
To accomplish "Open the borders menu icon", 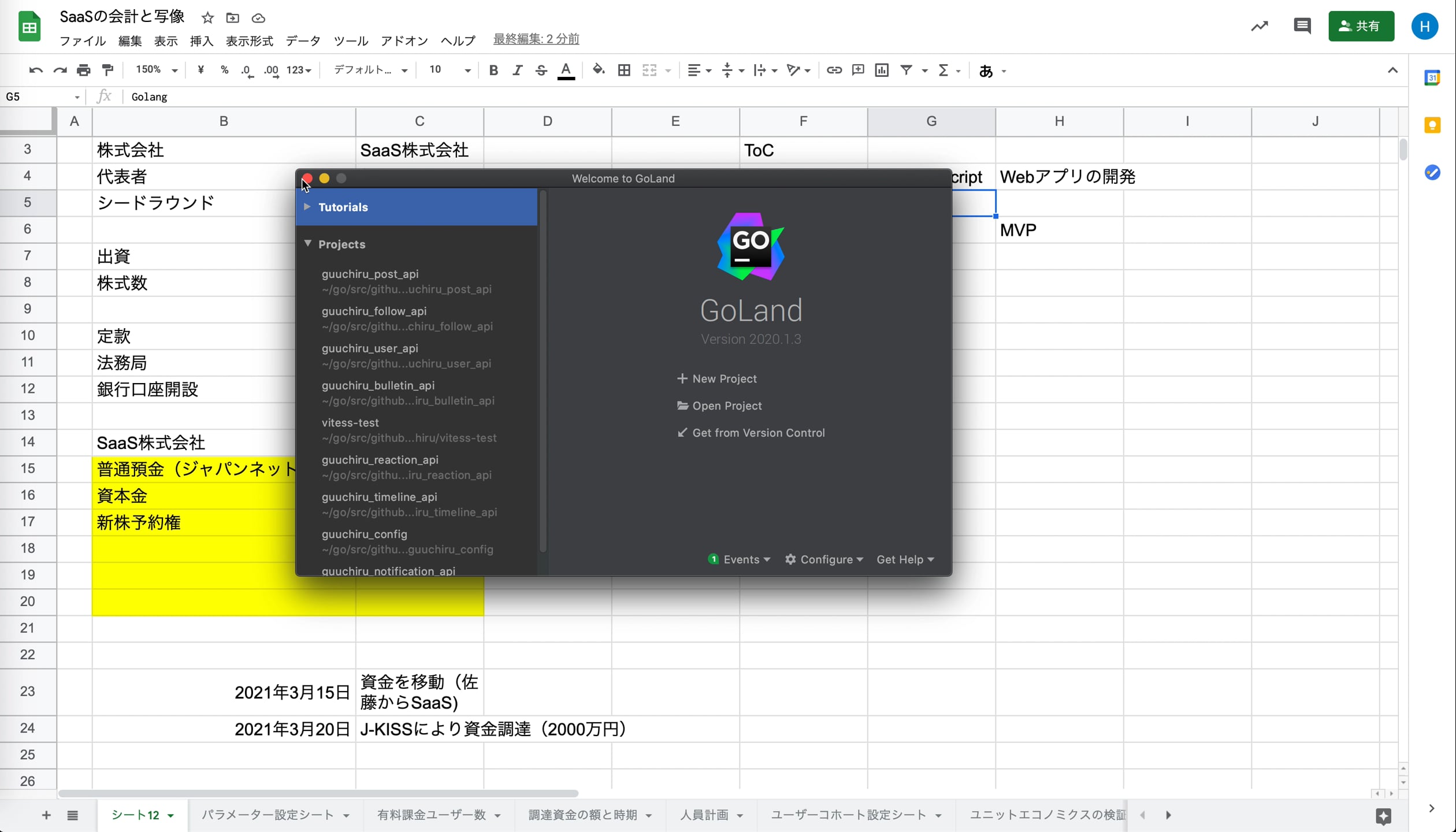I will tap(624, 70).
